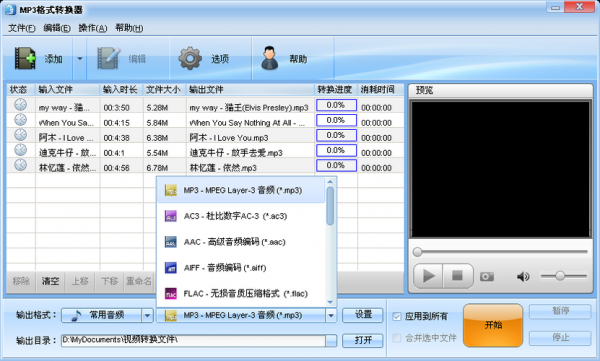Image resolution: width=600 pixels, height=361 pixels.
Task: Open the output directory dropdown arrow
Action: [x=331, y=340]
